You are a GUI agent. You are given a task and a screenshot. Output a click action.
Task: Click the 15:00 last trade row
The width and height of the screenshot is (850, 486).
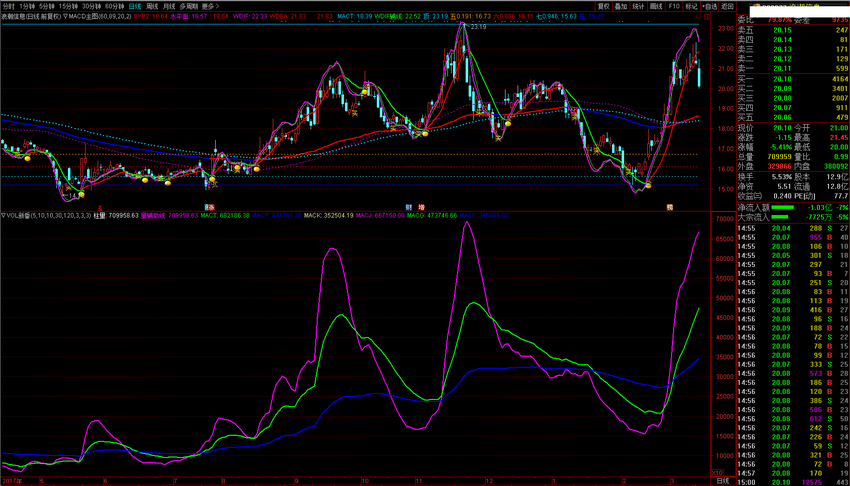[793, 482]
